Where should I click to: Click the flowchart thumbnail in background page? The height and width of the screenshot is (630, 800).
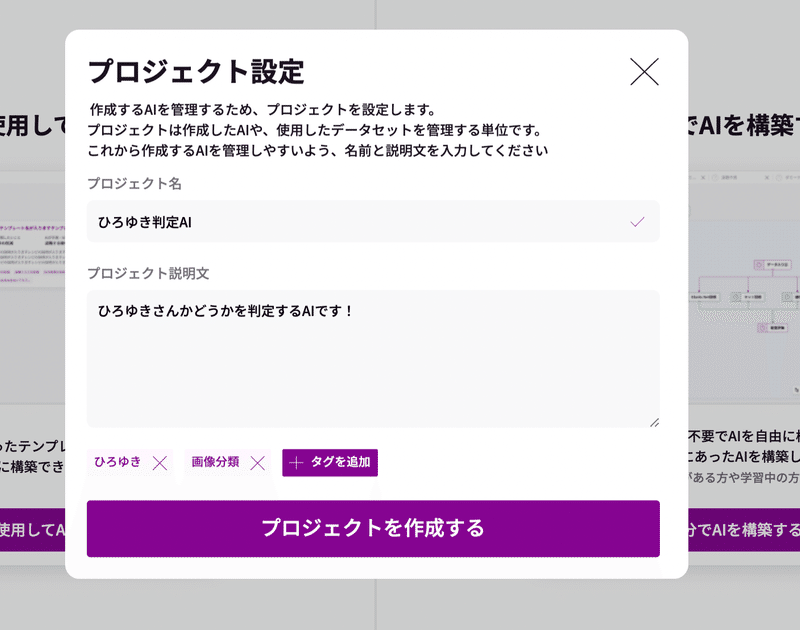744,287
